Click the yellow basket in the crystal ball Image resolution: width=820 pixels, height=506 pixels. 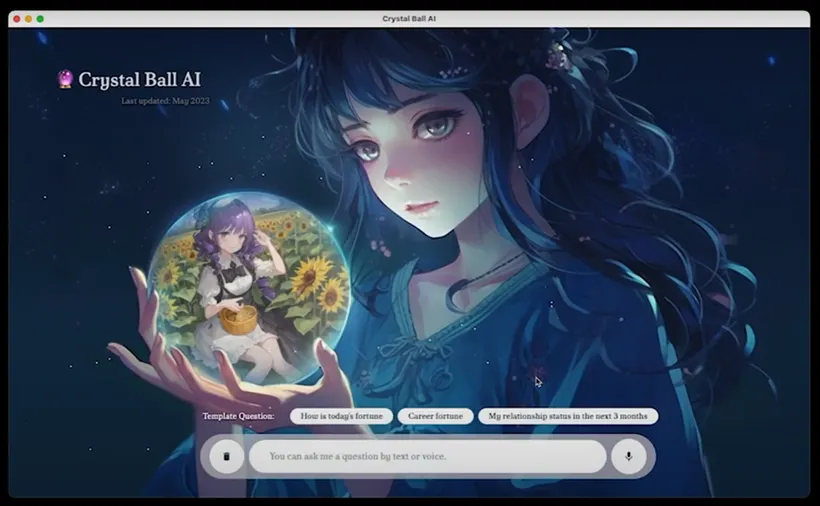click(x=238, y=319)
